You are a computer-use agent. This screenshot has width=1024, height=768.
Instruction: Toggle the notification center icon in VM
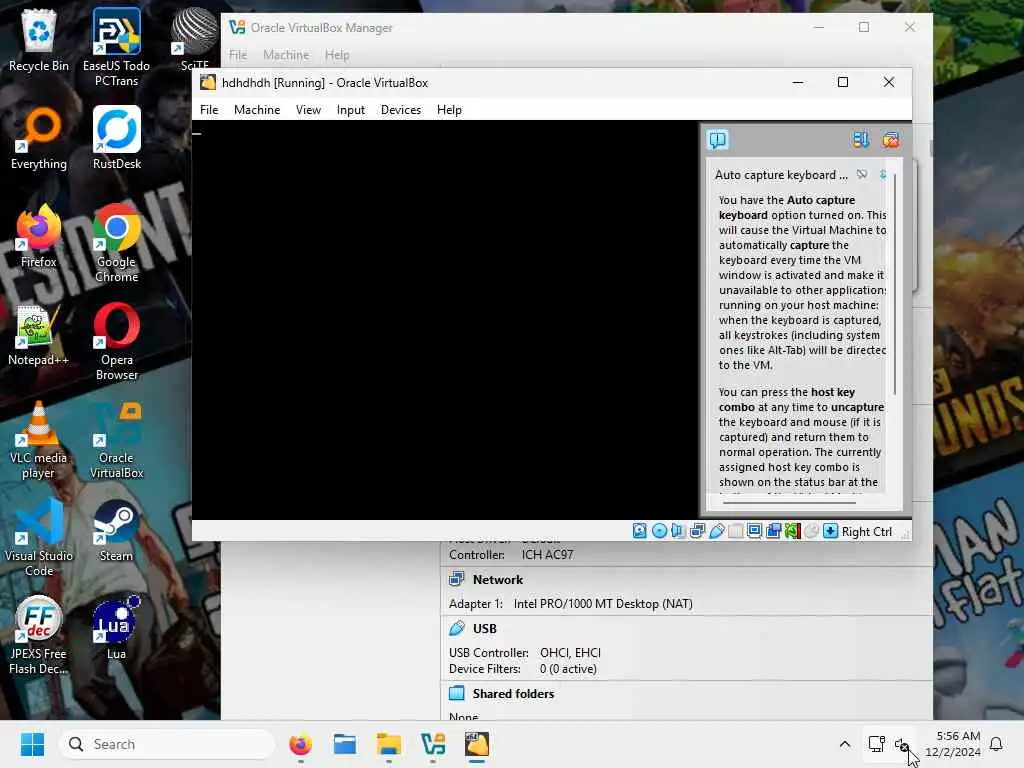point(717,140)
